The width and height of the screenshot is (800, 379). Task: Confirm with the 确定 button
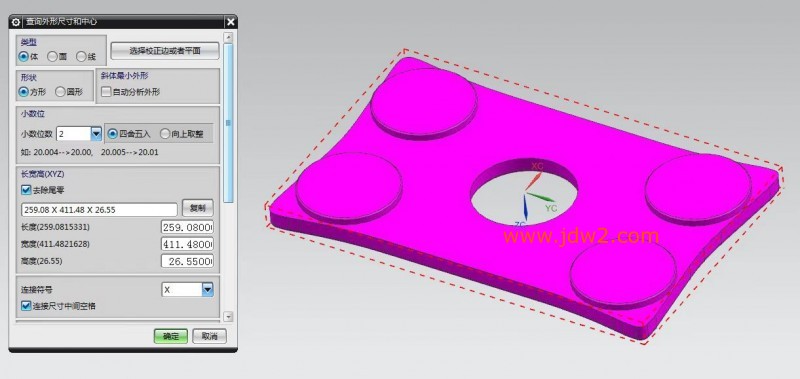171,336
